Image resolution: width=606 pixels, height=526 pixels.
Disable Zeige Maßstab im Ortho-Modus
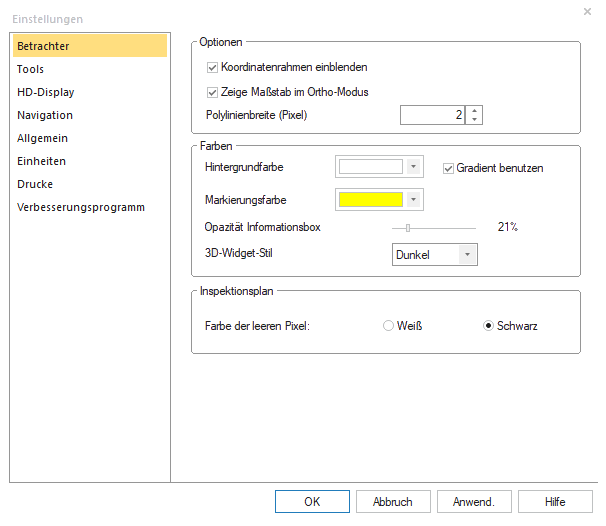212,92
